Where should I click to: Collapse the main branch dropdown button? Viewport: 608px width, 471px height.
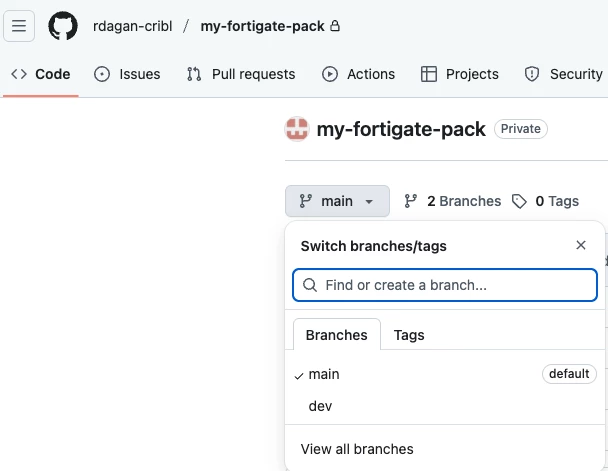337,201
